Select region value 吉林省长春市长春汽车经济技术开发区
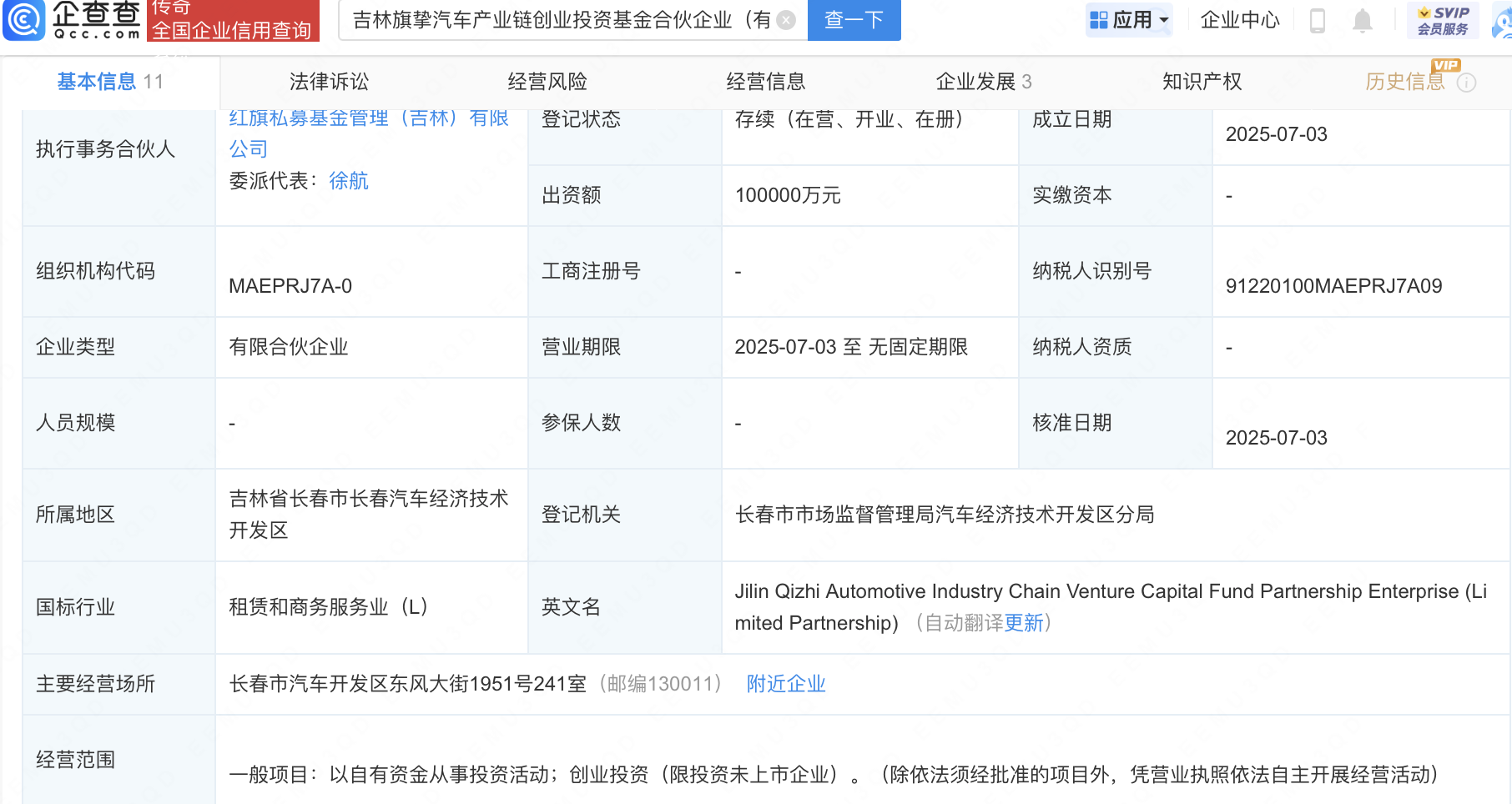The height and width of the screenshot is (804, 1512). (369, 515)
